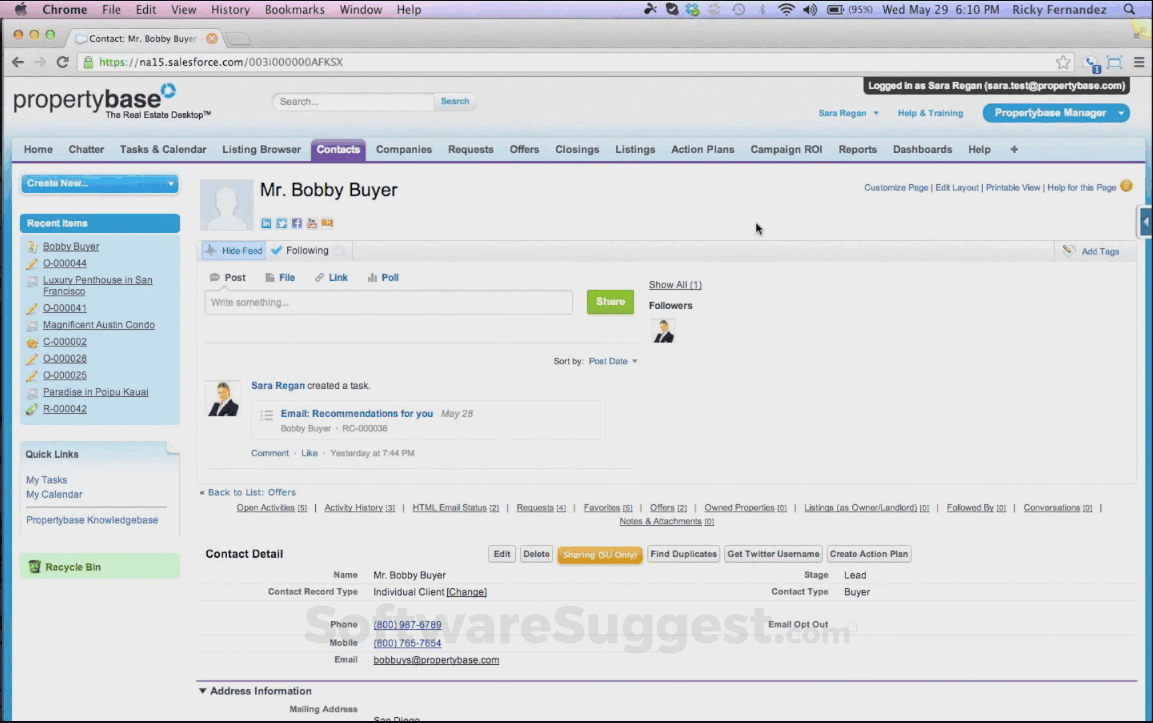This screenshot has height=723, width=1153.
Task: Open the contact's Twitter icon
Action: point(281,223)
